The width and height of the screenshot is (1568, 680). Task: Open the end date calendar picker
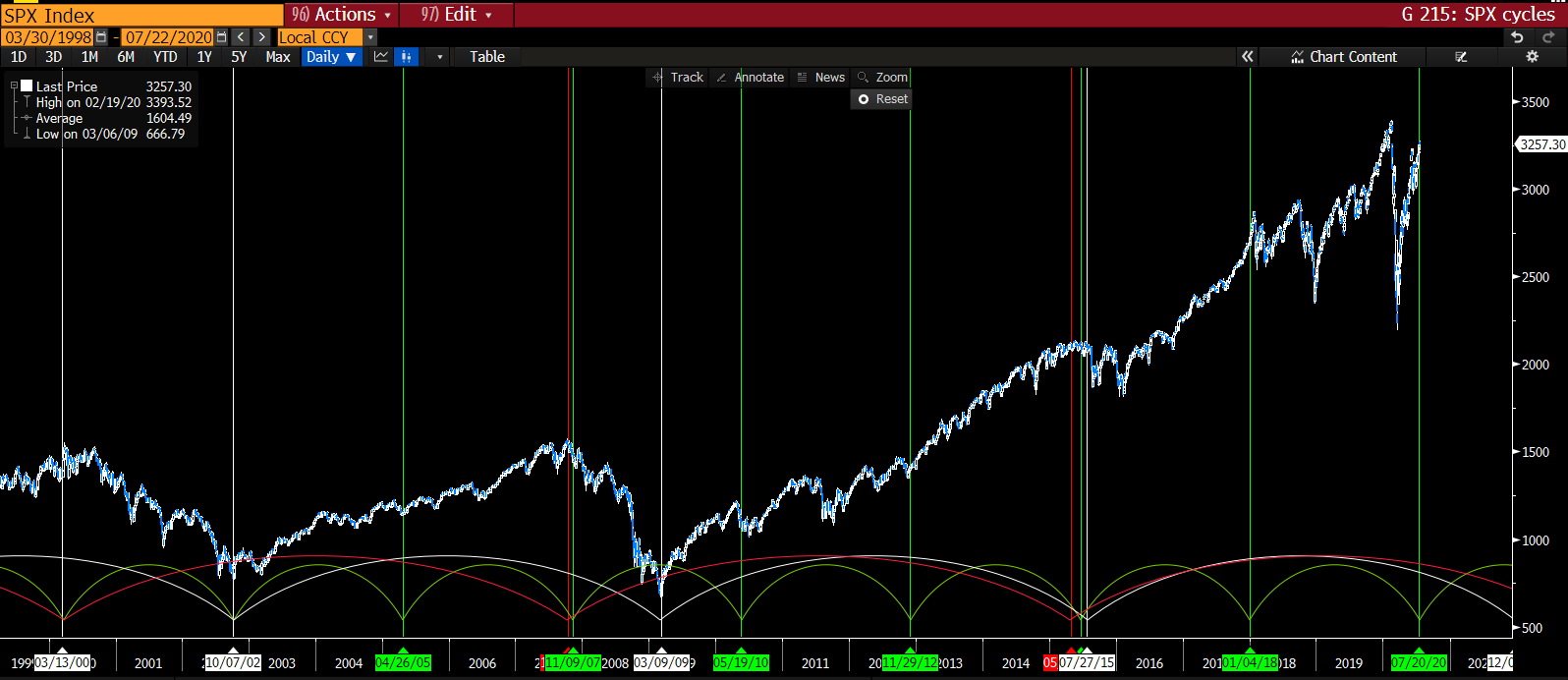(x=222, y=37)
